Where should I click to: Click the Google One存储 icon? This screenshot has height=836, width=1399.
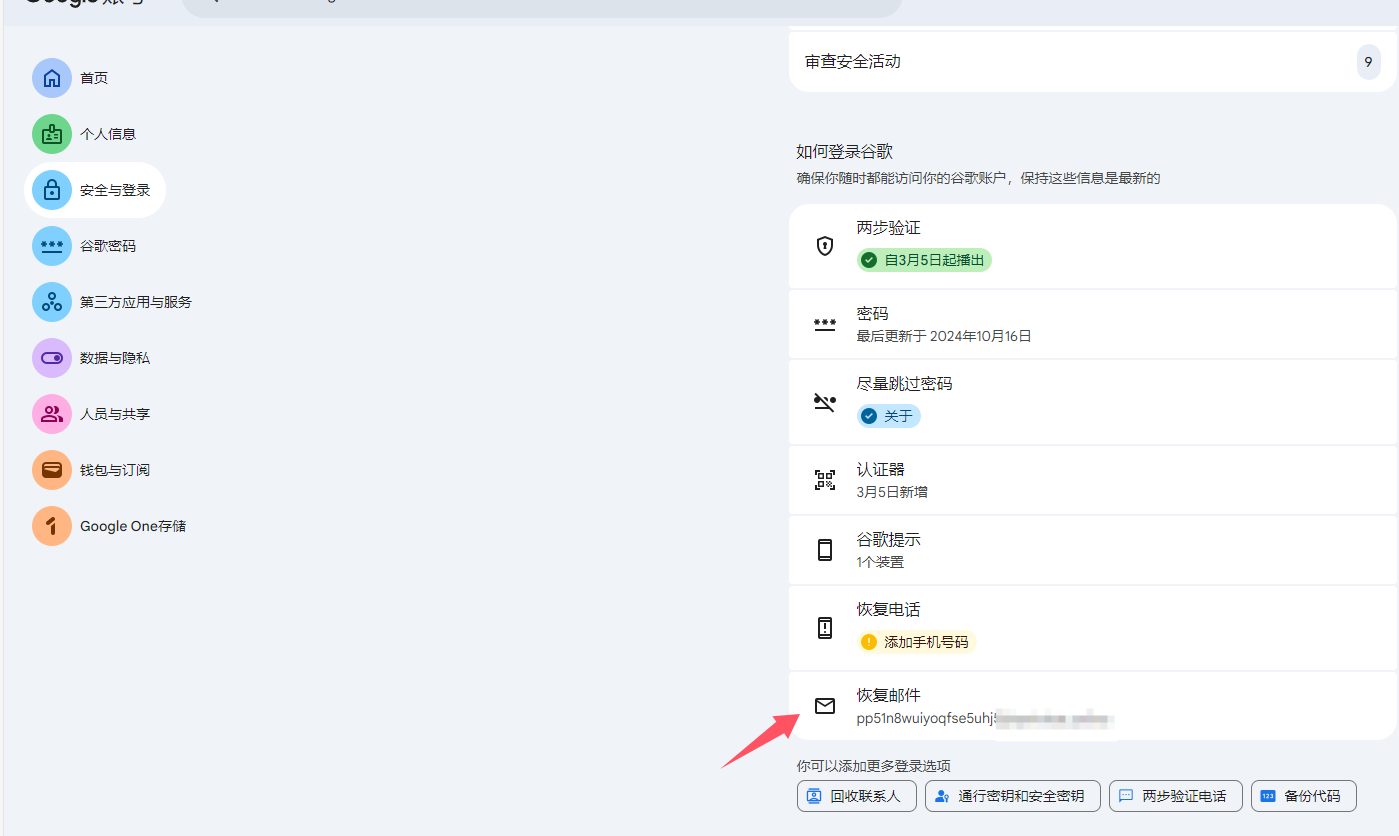point(52,526)
